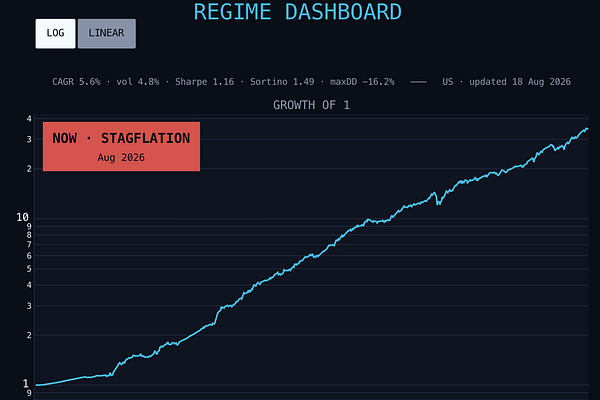Click the 'updated 18 Aug 2026' text
This screenshot has width=600, height=400.
pos(520,82)
